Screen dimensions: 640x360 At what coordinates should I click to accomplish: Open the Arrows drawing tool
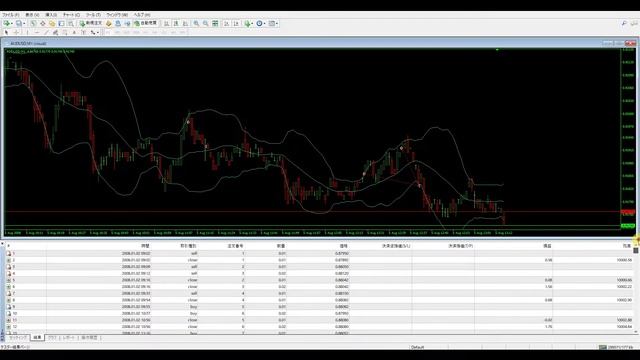pos(93,32)
